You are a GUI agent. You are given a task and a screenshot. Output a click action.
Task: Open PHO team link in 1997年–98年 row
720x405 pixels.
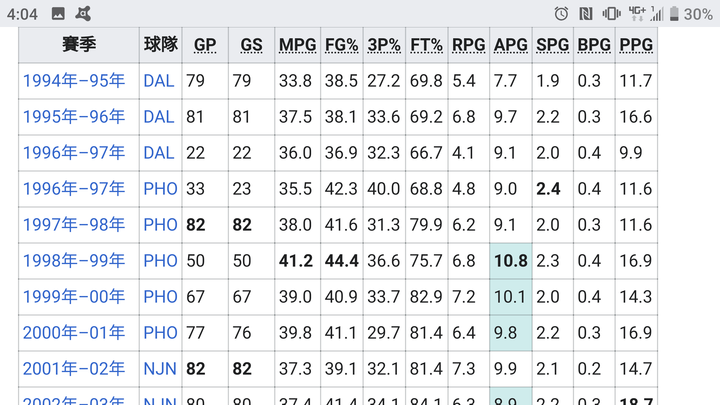pos(160,225)
